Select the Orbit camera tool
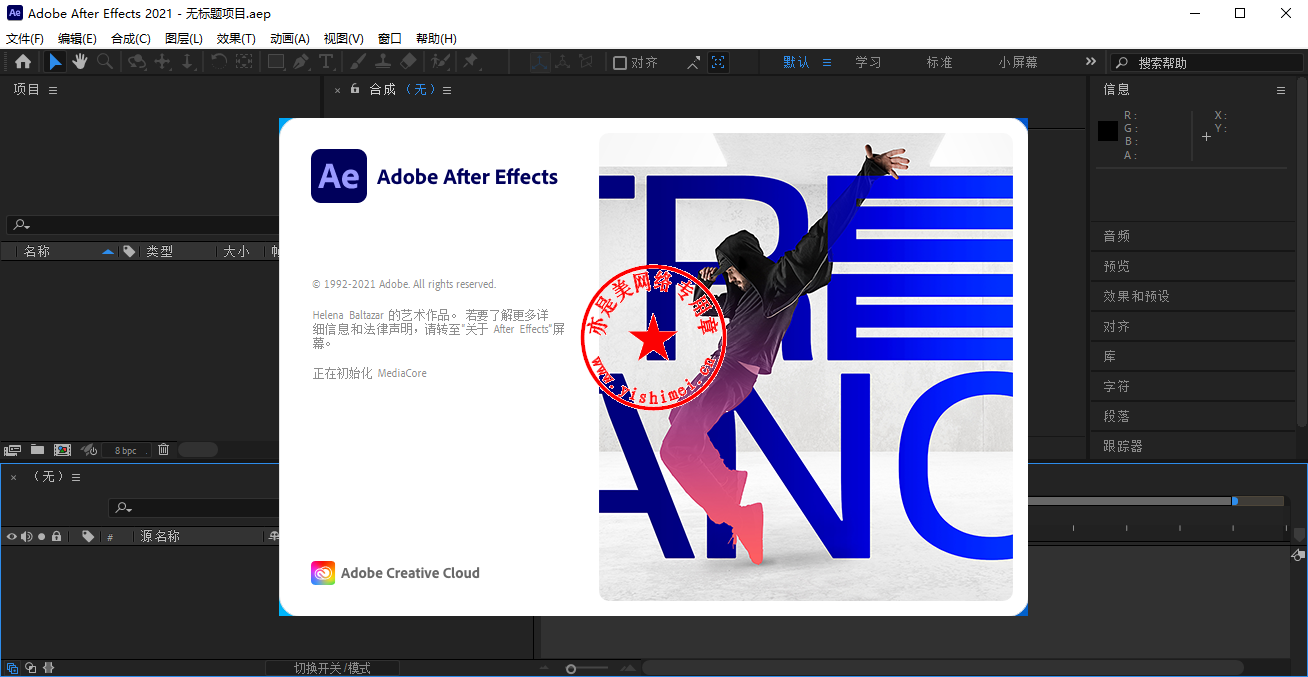The image size is (1308, 677). pyautogui.click(x=137, y=62)
